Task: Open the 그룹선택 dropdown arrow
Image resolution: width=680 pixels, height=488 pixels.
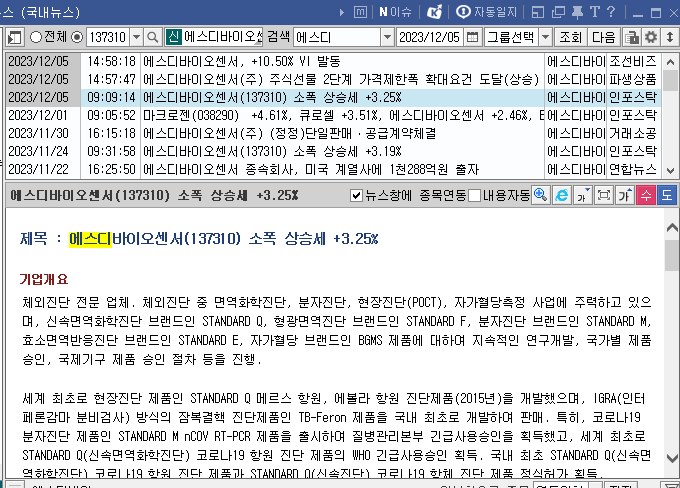Action: [x=546, y=37]
